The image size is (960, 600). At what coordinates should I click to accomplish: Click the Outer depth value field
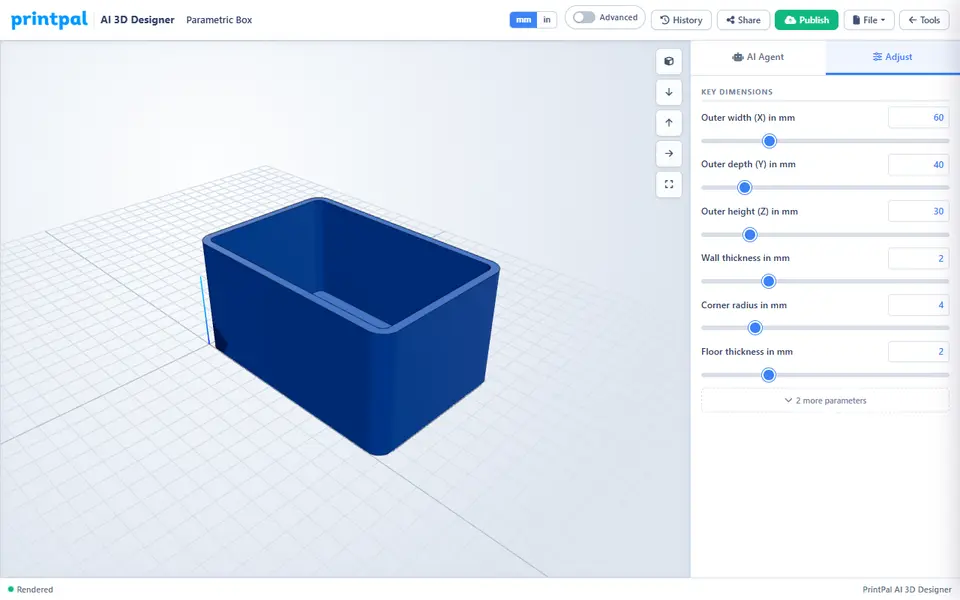point(918,164)
